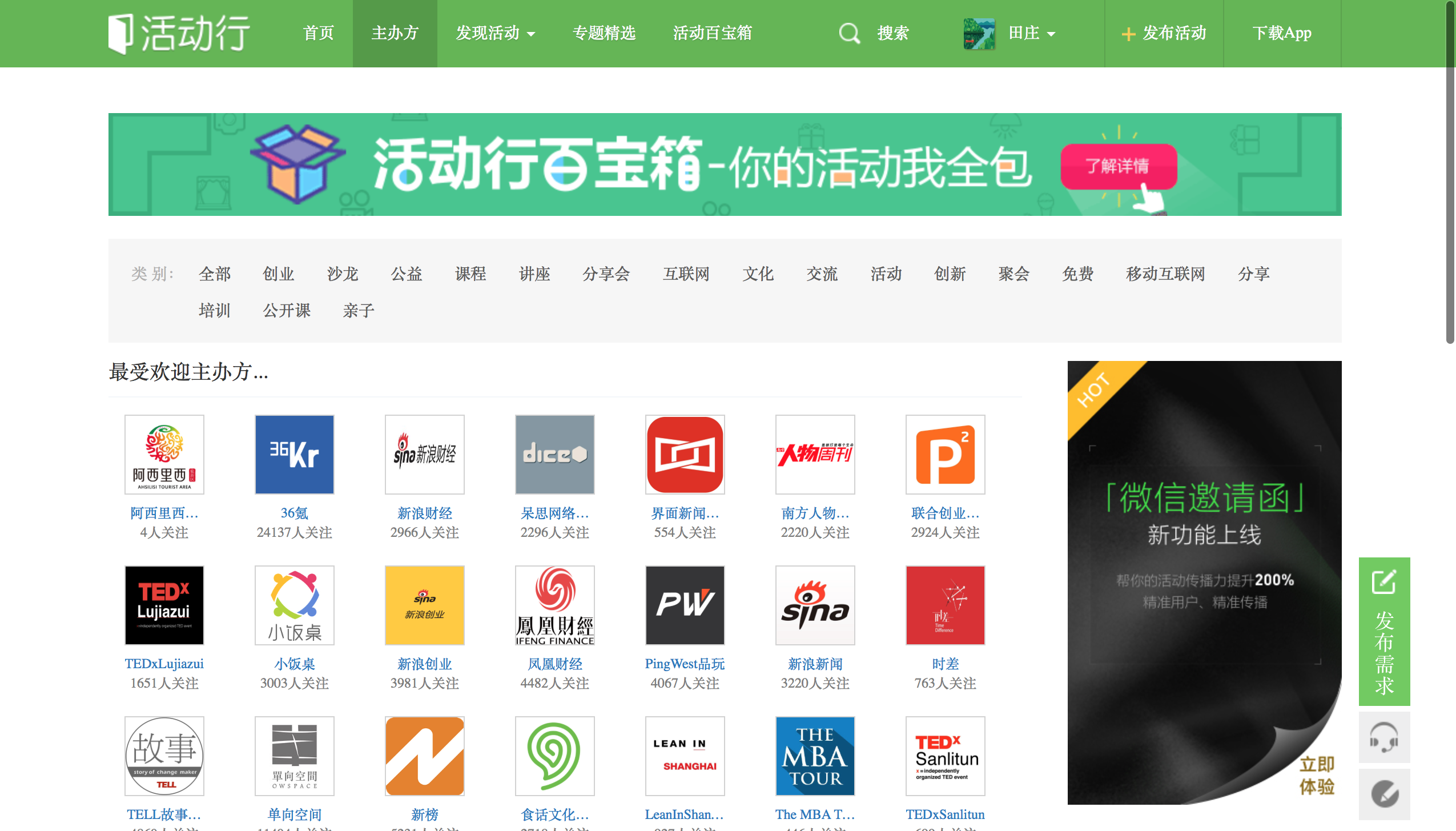Click the 南方人物周刊 logo
This screenshot has height=831, width=1456.
click(815, 455)
